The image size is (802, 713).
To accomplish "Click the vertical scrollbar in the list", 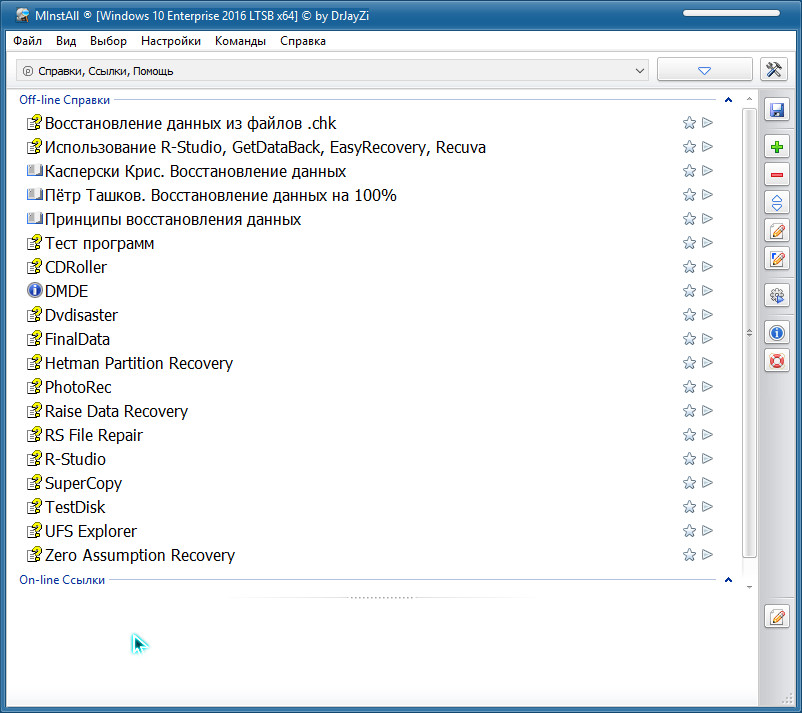I will pyautogui.click(x=749, y=330).
